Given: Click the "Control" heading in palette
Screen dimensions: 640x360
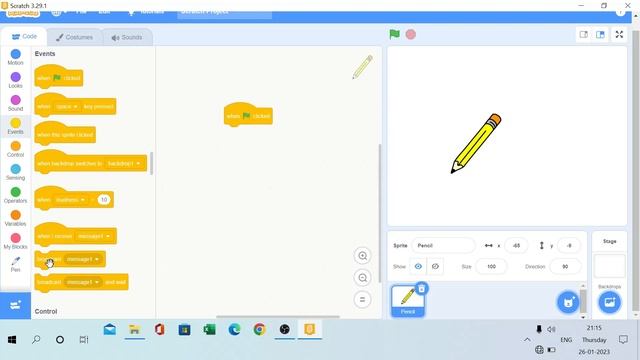Looking at the screenshot, I should [46, 311].
